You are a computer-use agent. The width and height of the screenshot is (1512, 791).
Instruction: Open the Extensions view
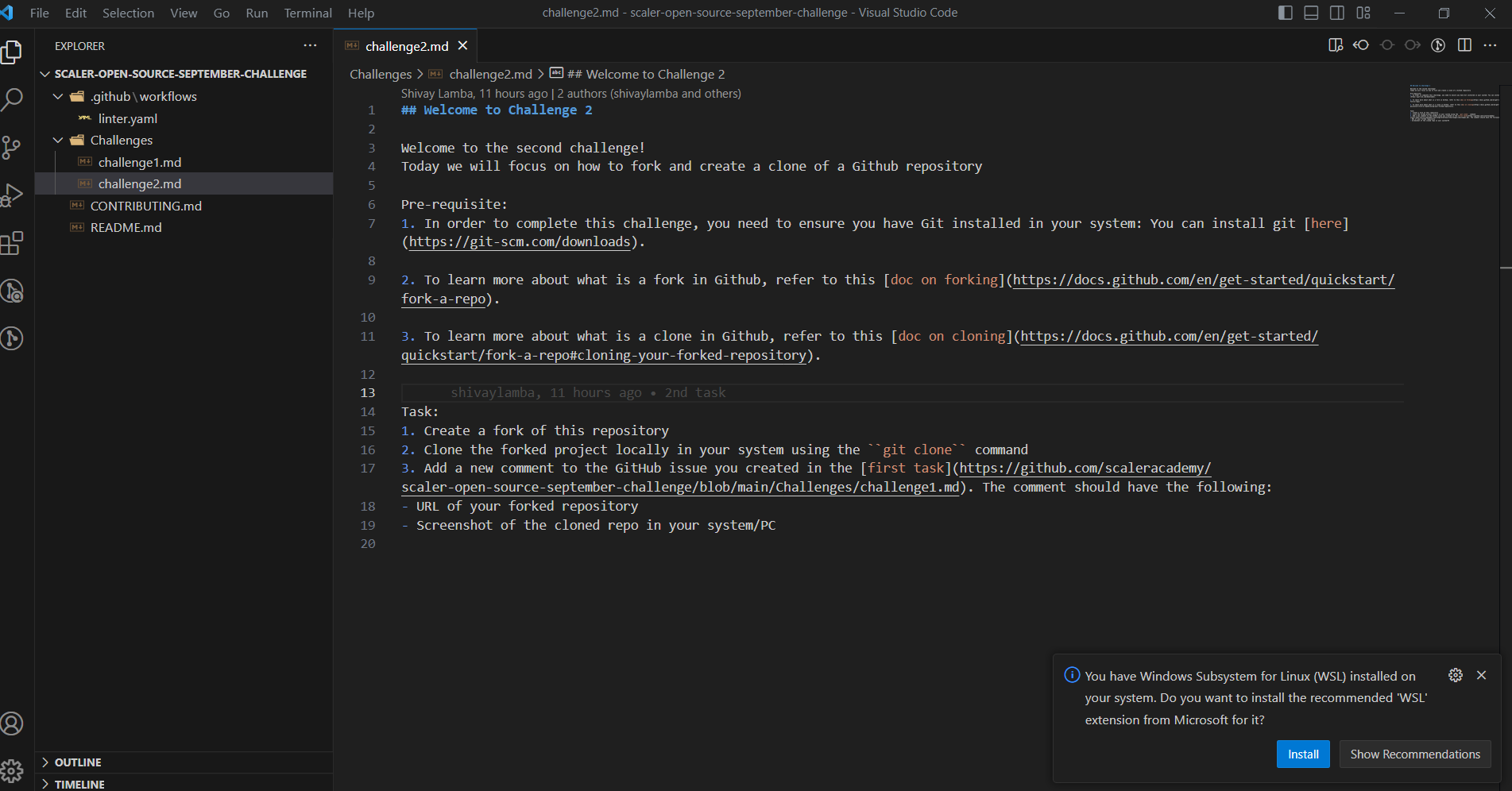(x=14, y=243)
